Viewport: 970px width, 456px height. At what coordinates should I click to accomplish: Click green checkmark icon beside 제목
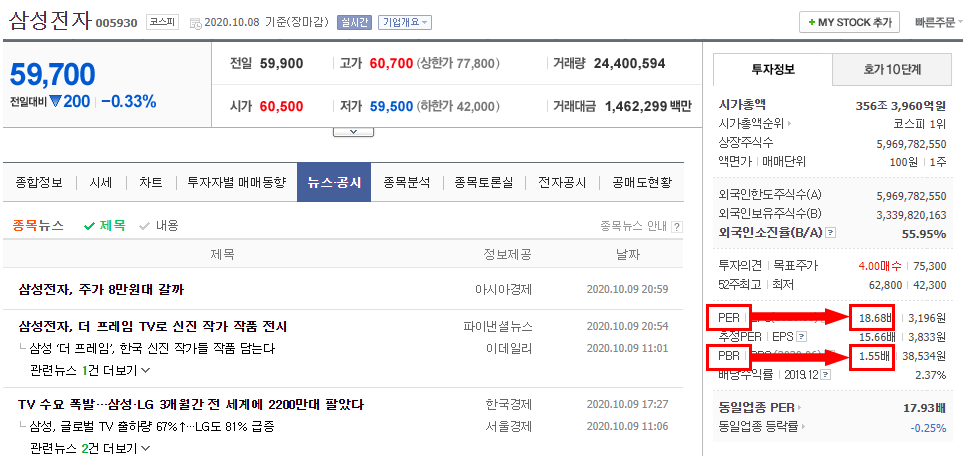point(90,226)
